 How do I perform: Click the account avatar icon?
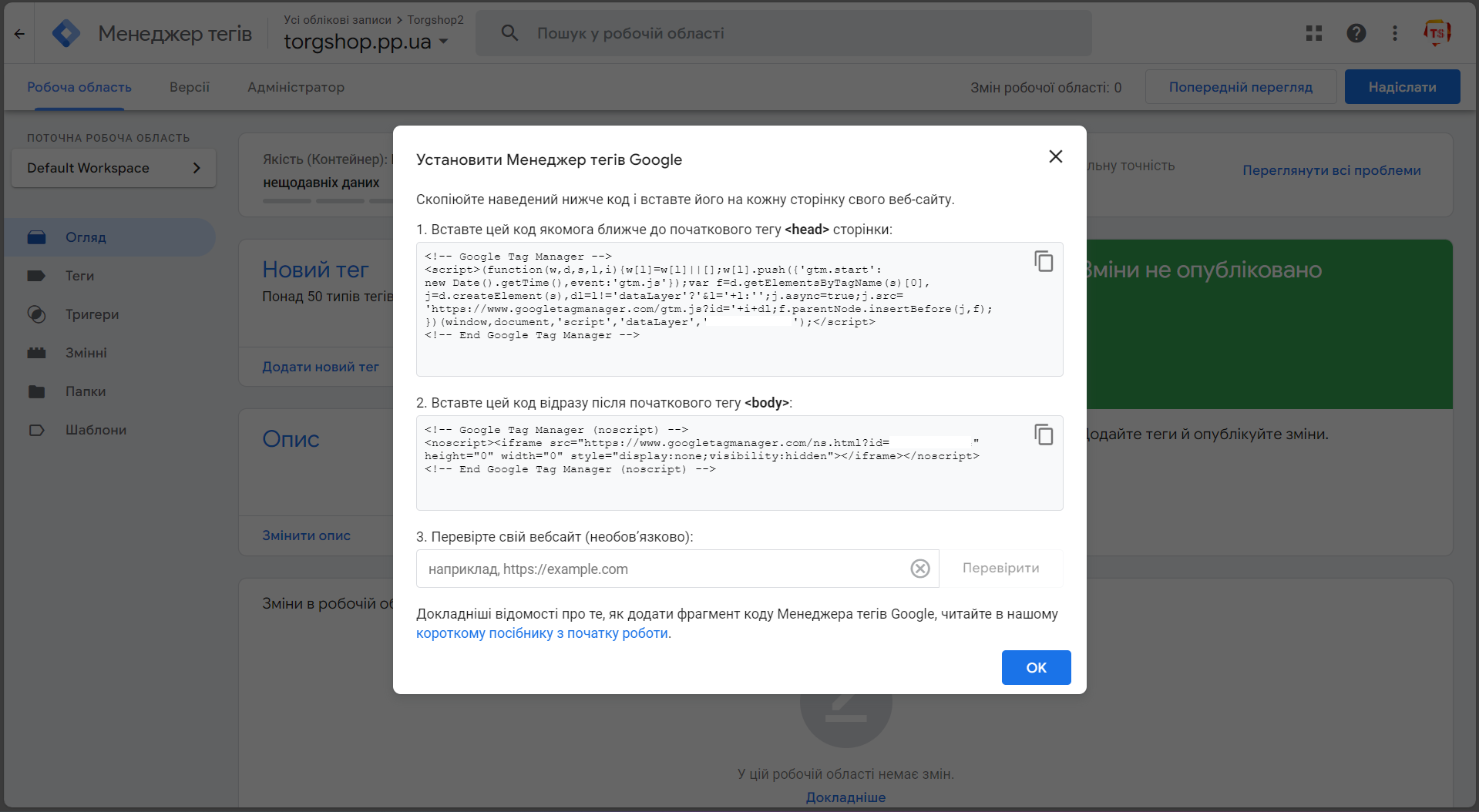tap(1437, 33)
